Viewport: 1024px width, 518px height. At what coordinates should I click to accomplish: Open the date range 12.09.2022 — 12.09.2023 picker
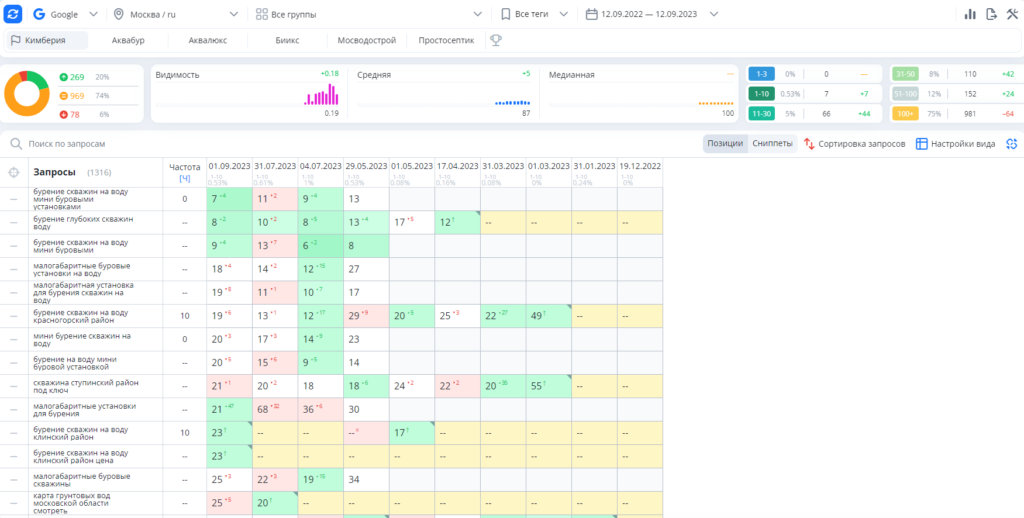[652, 14]
